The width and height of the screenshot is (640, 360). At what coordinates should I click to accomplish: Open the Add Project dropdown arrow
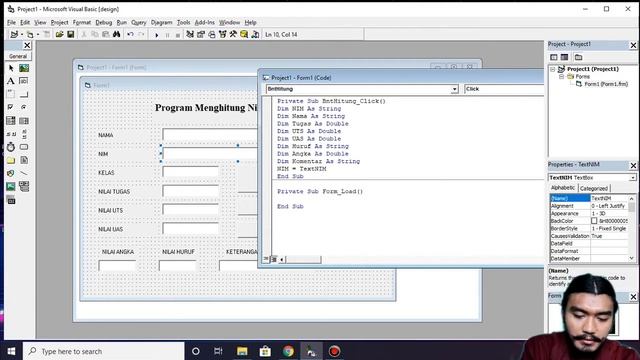coord(22,35)
